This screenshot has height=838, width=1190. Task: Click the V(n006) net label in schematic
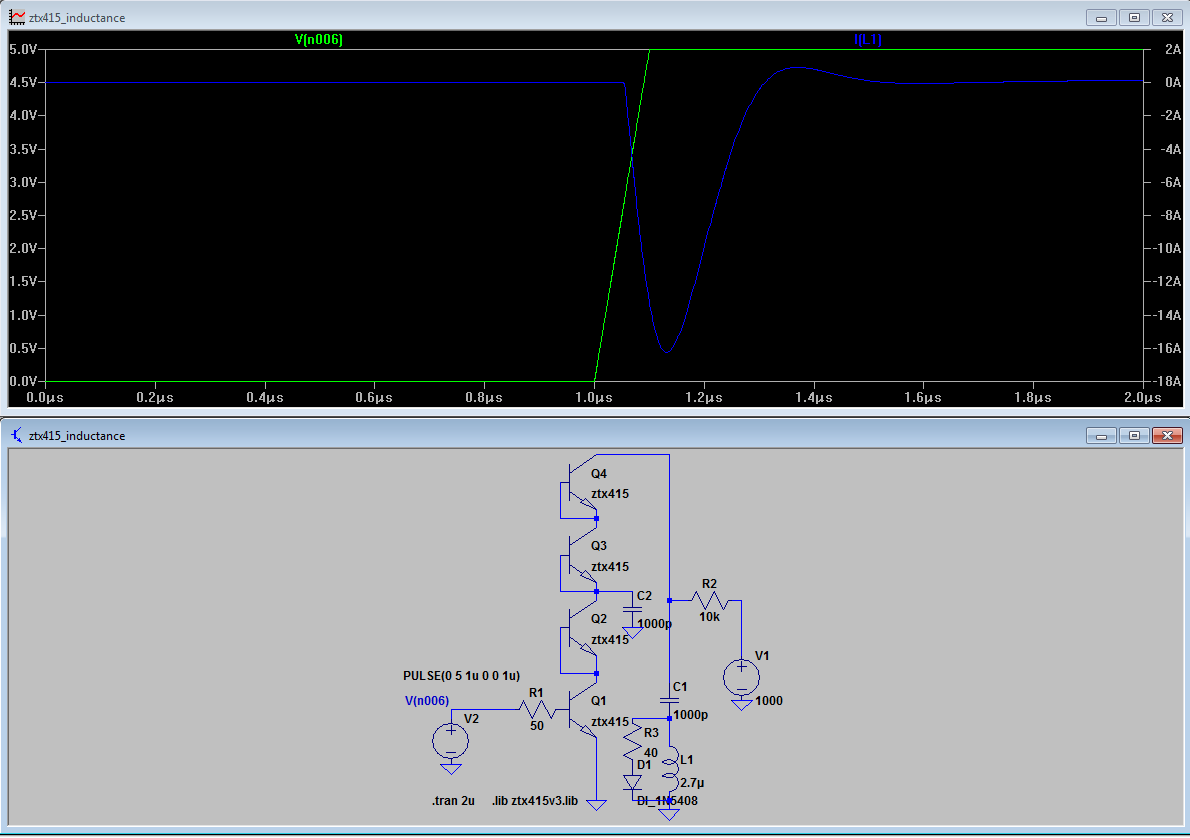427,700
